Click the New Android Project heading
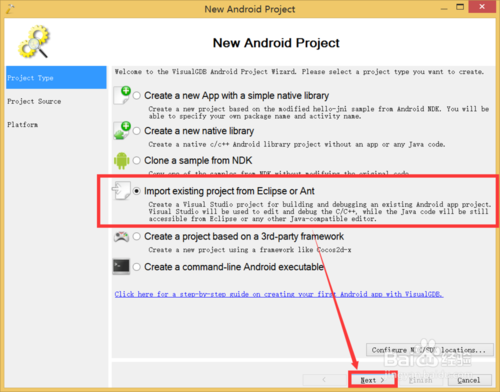 pos(276,43)
